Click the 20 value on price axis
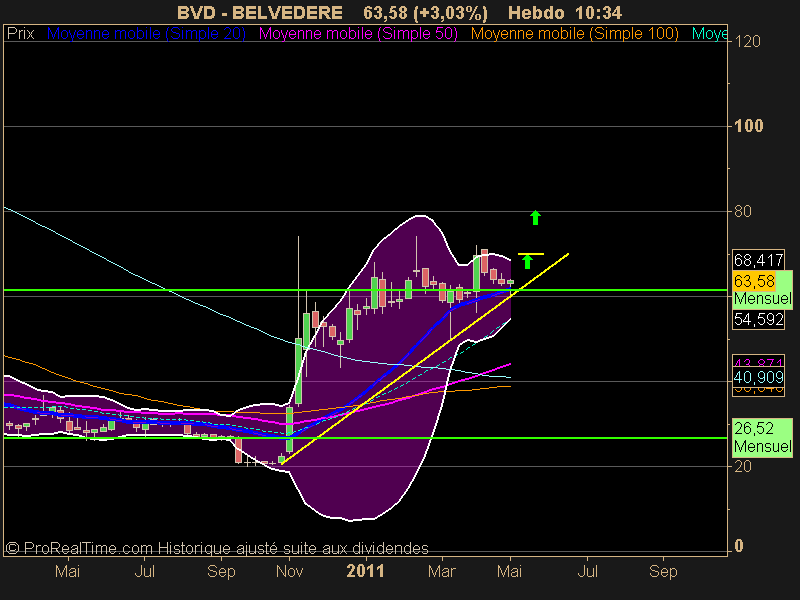This screenshot has height=600, width=800. [743, 466]
